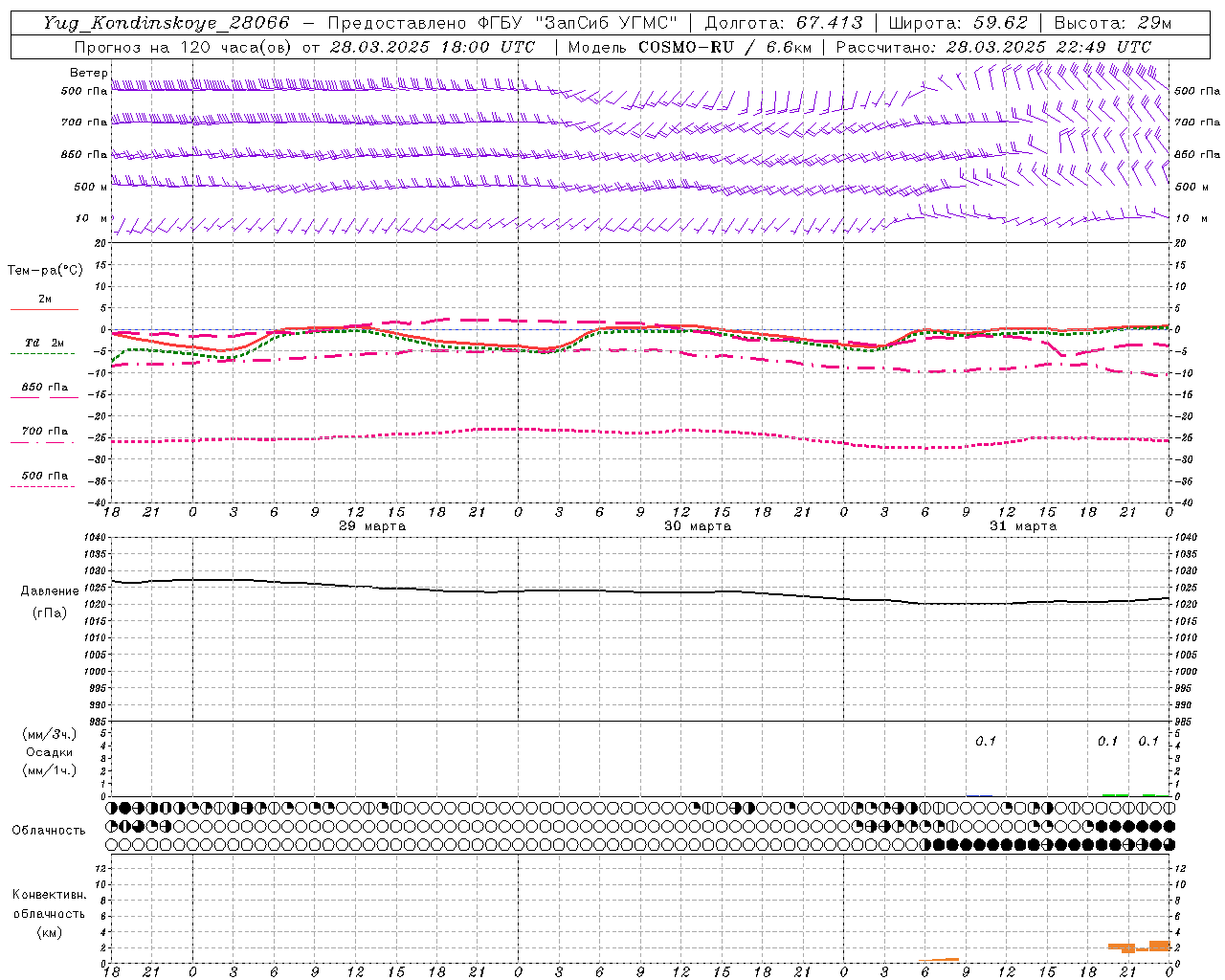Image resolution: width=1225 pixels, height=980 pixels.
Task: Click the Ветер panel label
Action: [x=89, y=73]
